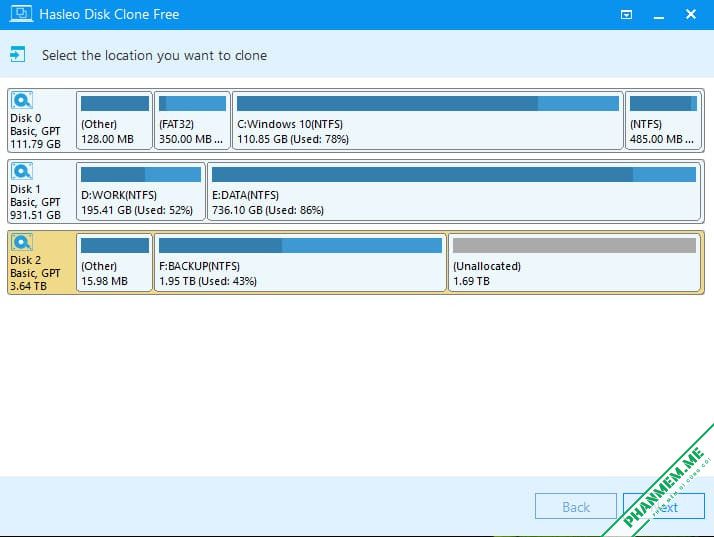This screenshot has width=714, height=537.
Task: Click '195.41 GB (Used: 52%)' text
Action: [x=137, y=210]
